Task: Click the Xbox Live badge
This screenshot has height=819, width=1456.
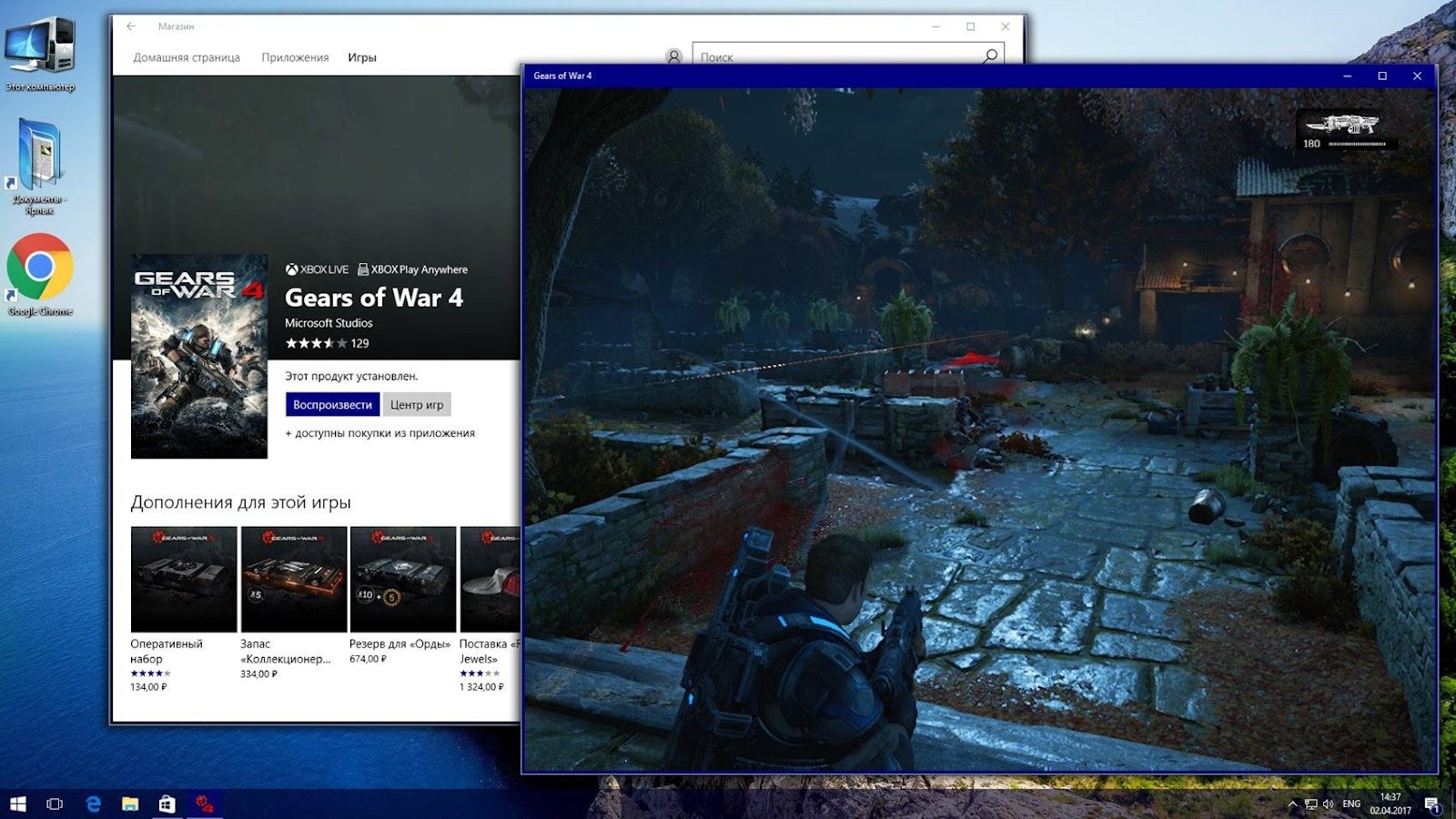Action: pos(317,269)
